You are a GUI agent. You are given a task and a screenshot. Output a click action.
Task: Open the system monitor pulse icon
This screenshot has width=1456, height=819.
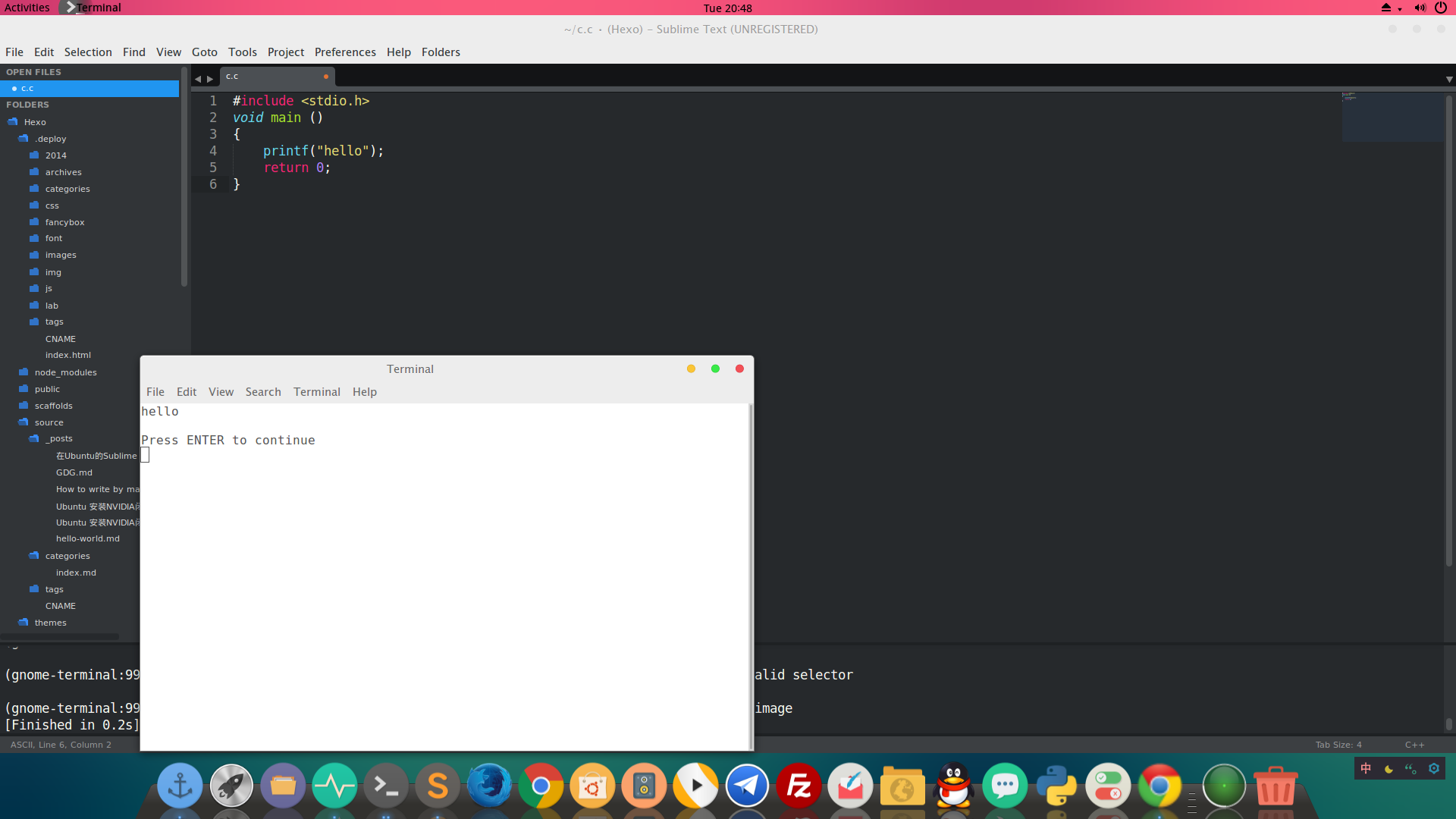point(334,786)
